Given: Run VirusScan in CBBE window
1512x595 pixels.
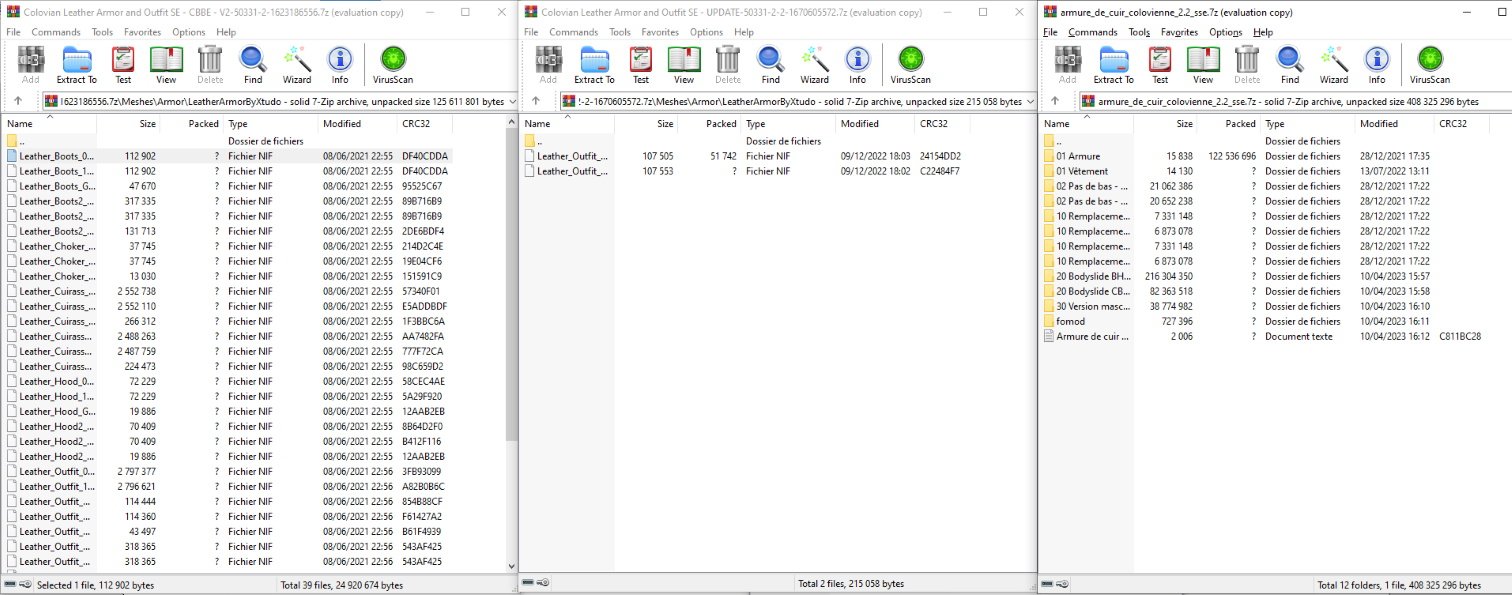Looking at the screenshot, I should (393, 65).
